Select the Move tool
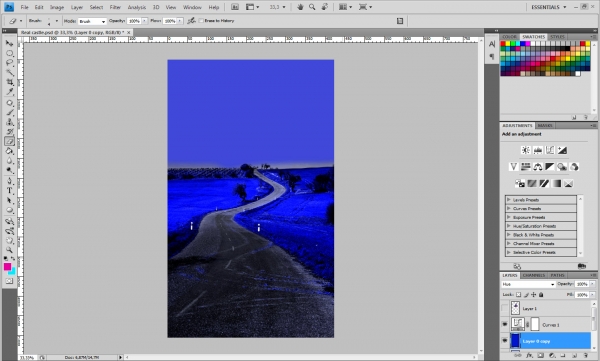600x361 pixels. [9, 43]
